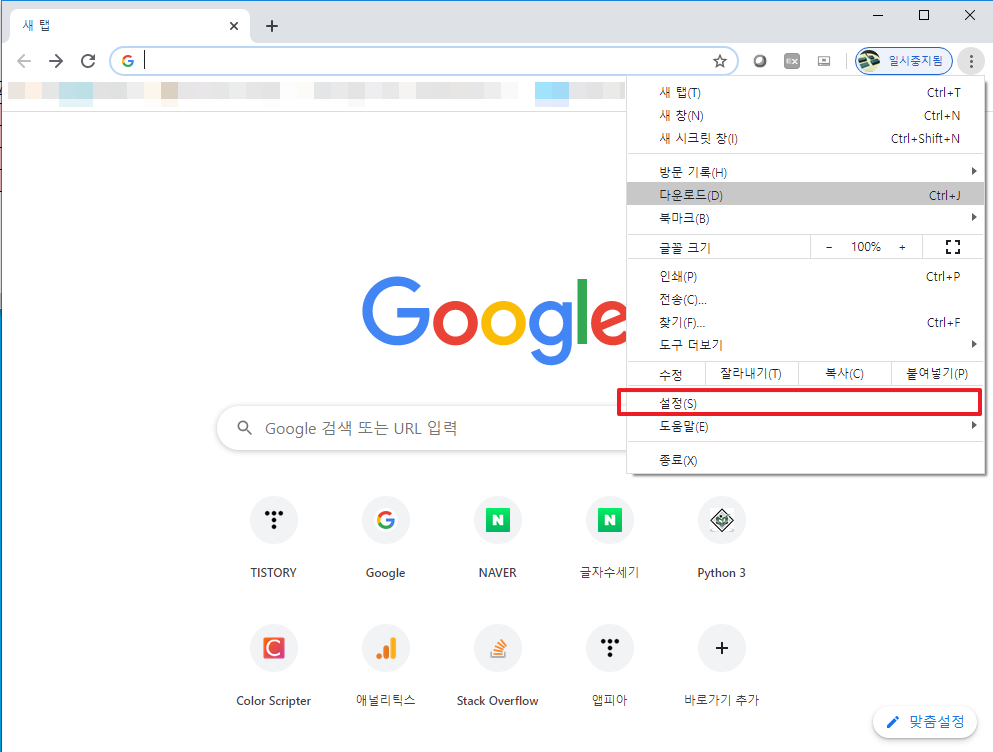This screenshot has width=993, height=752.
Task: Expand 북마크(B) submenu
Action: (x=806, y=218)
